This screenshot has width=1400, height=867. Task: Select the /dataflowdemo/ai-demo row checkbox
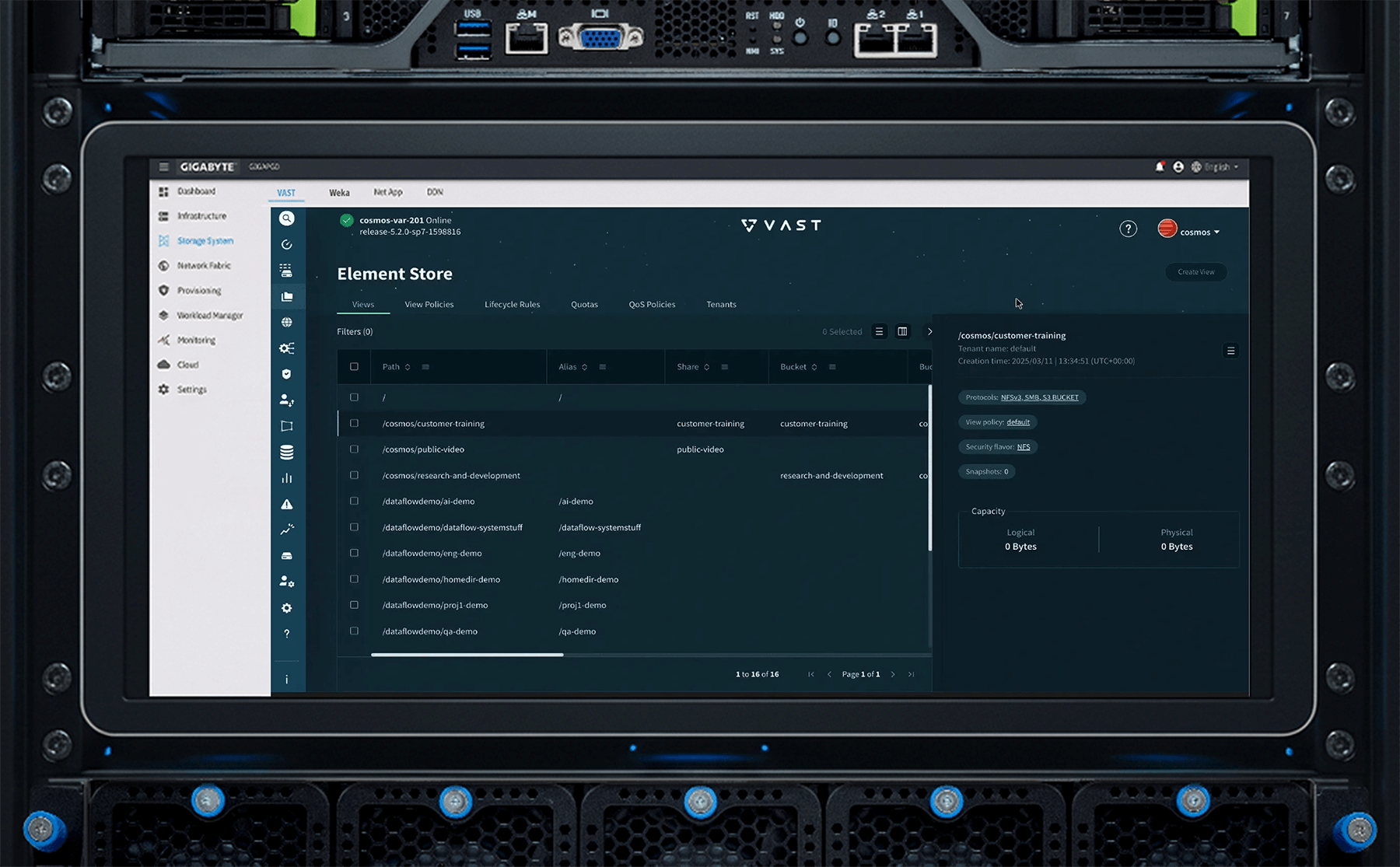tap(354, 502)
